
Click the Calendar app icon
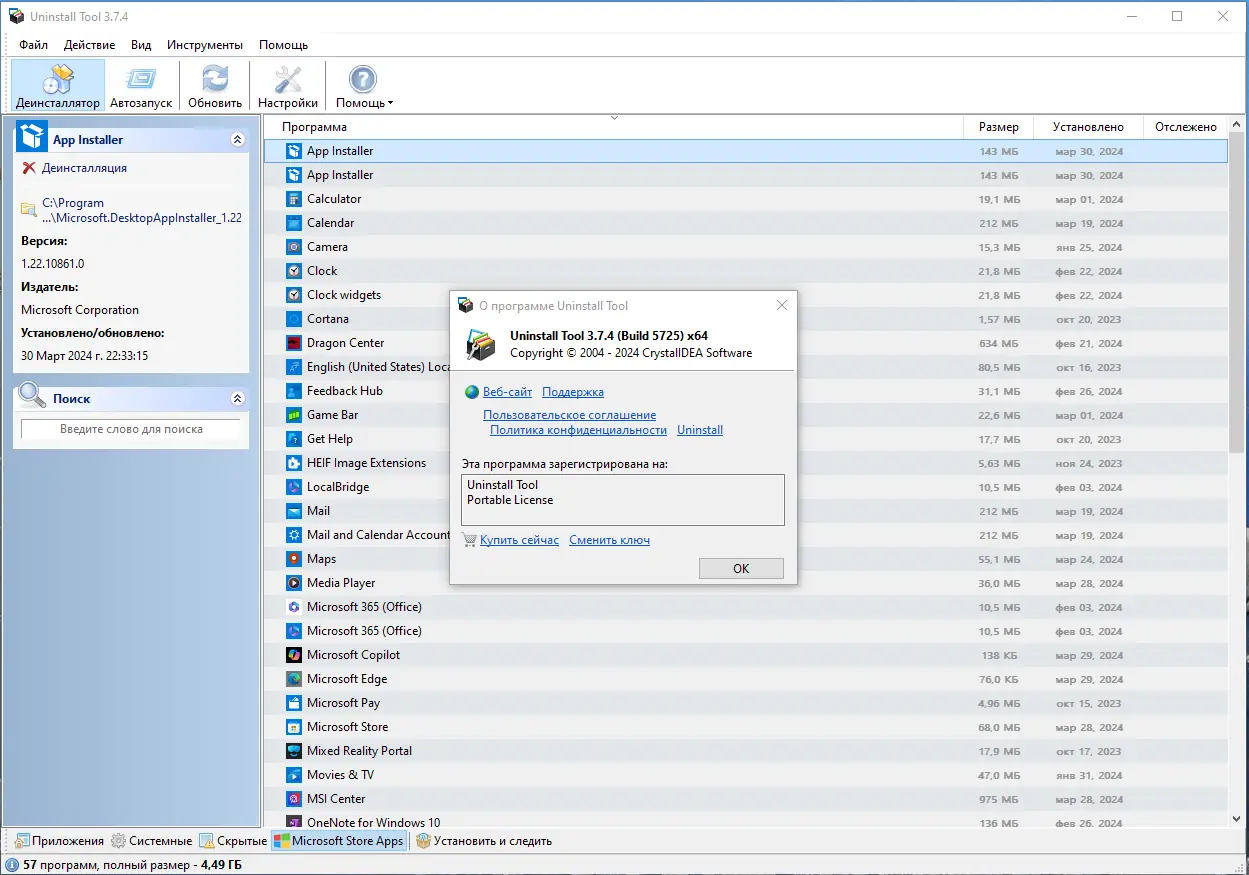pyautogui.click(x=293, y=223)
